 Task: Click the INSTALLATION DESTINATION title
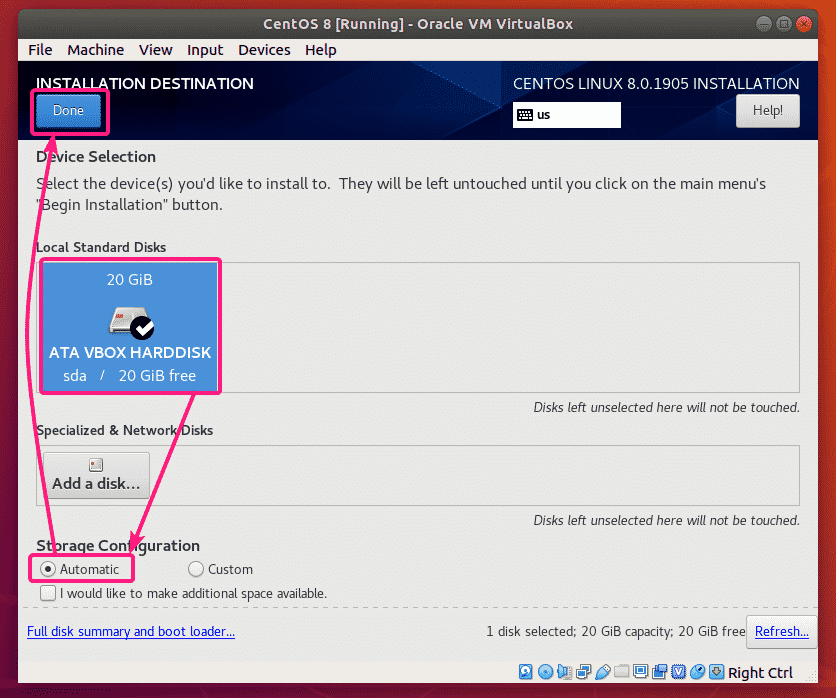(144, 83)
